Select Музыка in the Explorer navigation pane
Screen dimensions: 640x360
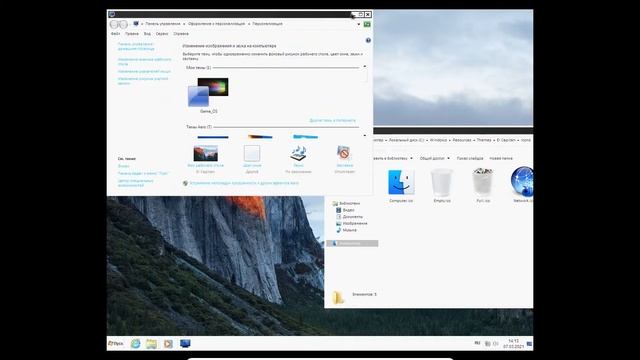click(x=346, y=230)
